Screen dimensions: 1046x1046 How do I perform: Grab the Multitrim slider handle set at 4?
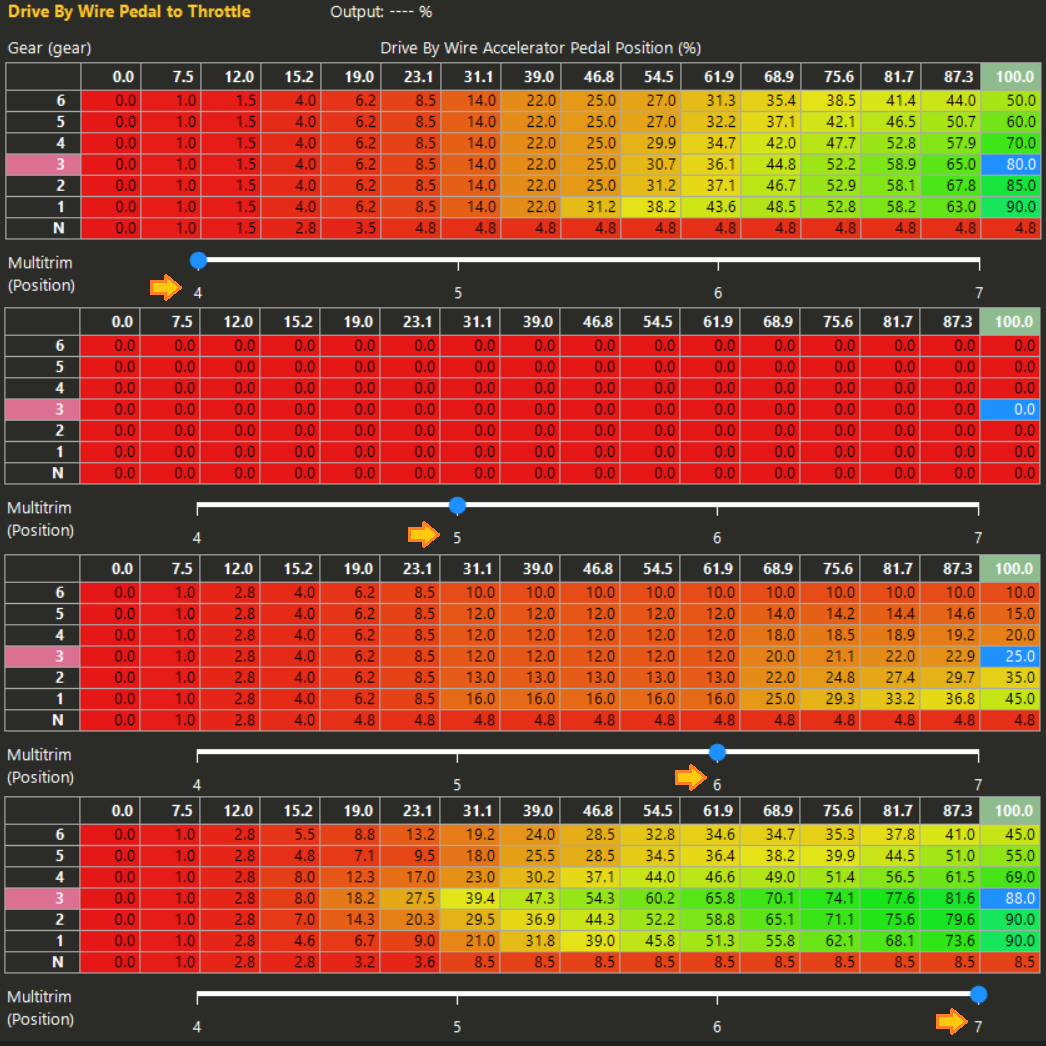click(x=198, y=260)
